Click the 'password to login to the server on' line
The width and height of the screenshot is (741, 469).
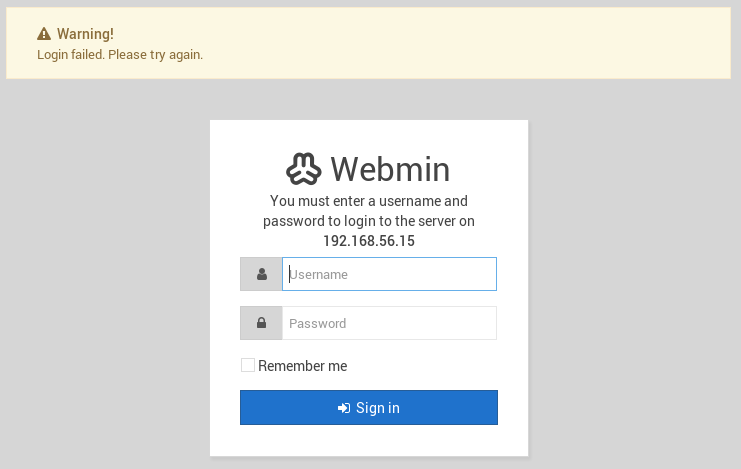click(x=369, y=221)
